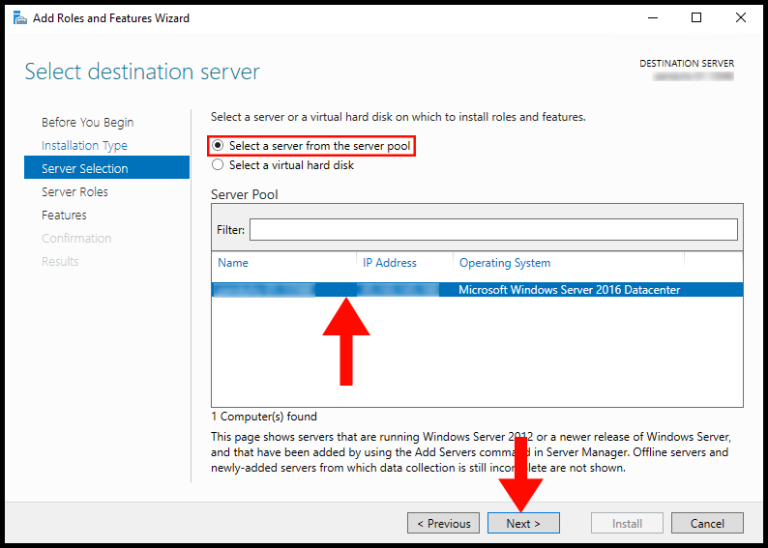The image size is (768, 548).
Task: Go to the Before You Begin step
Action: pos(87,122)
